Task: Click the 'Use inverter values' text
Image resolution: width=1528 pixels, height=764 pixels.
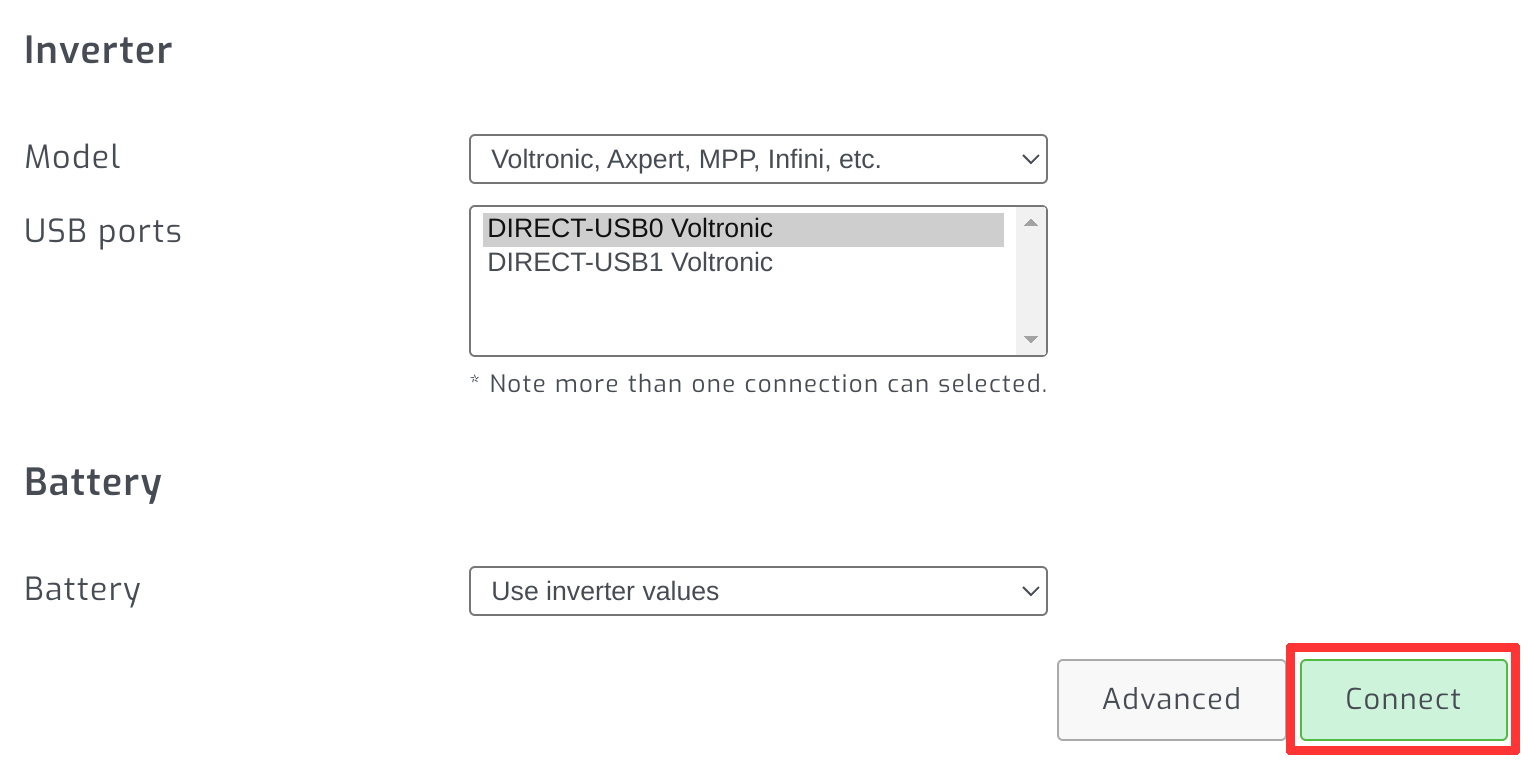Action: pos(605,591)
